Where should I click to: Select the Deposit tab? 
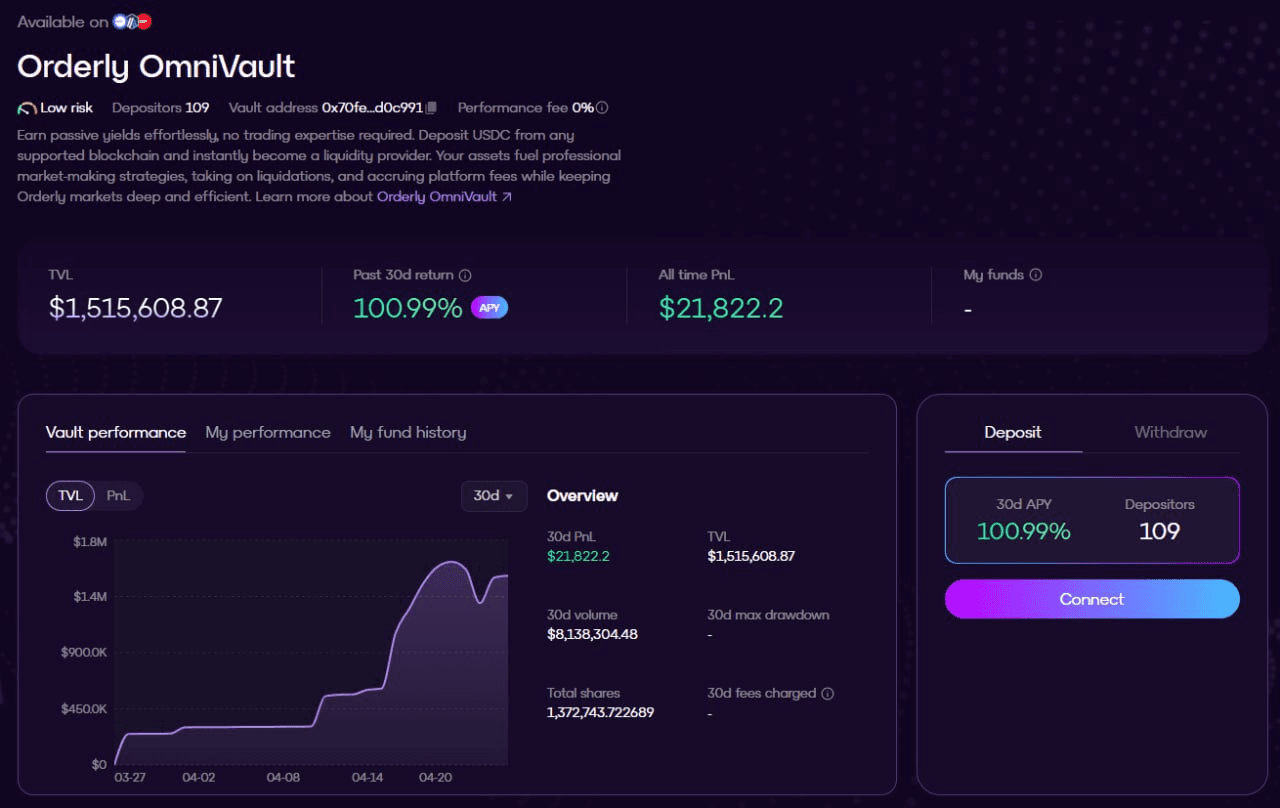click(x=1013, y=433)
